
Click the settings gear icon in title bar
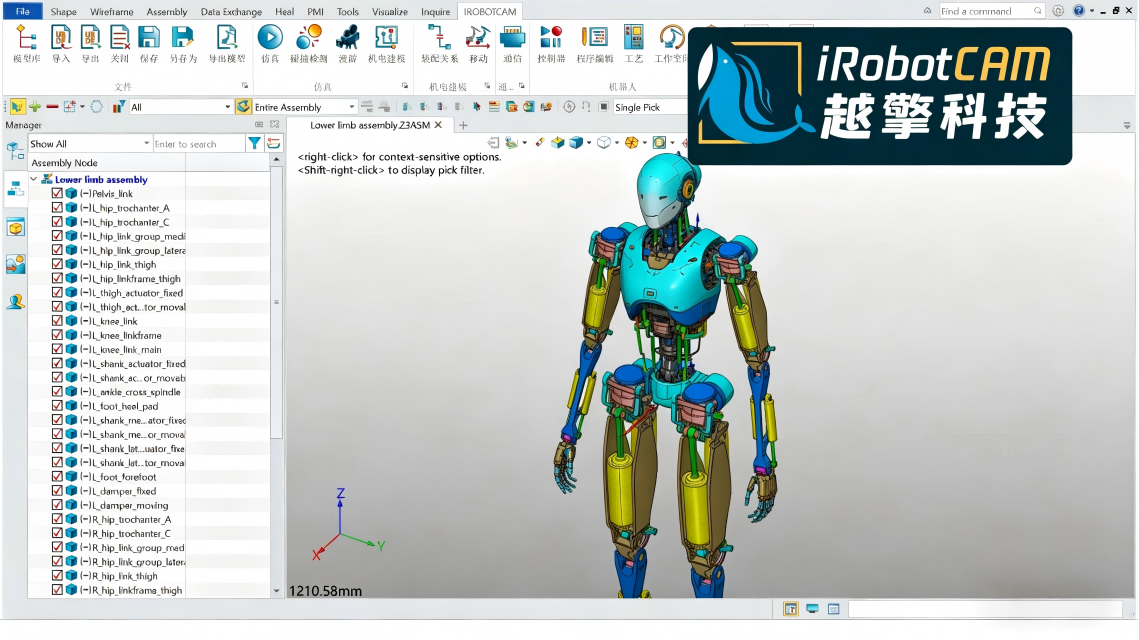(x=1058, y=11)
